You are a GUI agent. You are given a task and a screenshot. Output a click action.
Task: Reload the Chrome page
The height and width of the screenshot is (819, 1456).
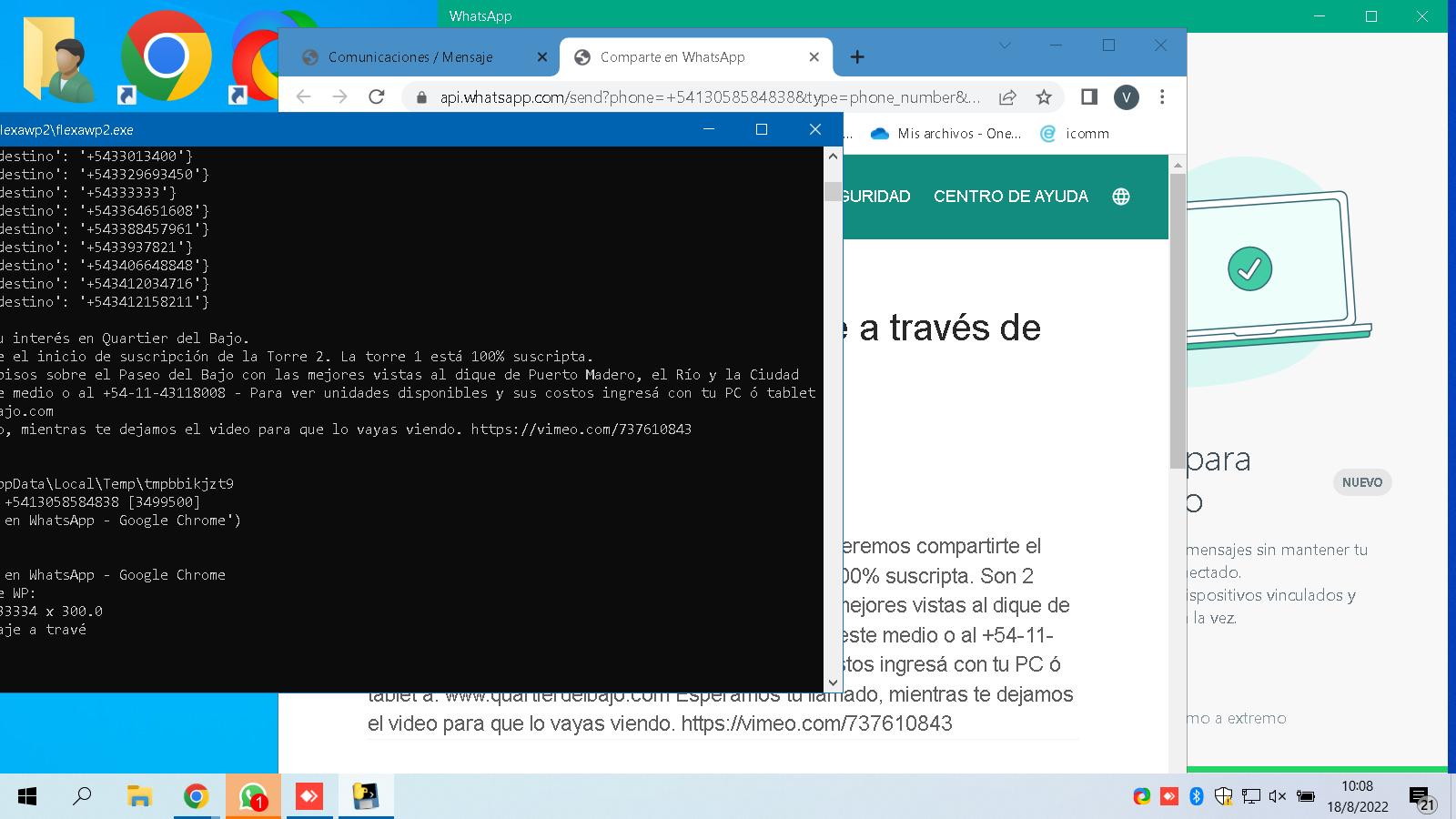(376, 96)
